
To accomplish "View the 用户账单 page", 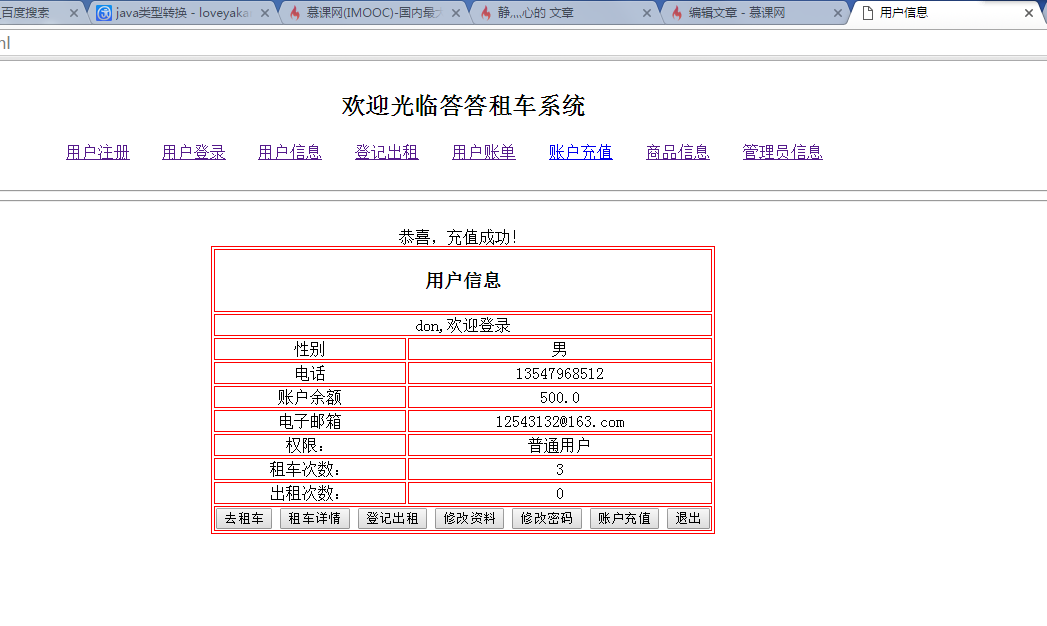I will coord(483,152).
